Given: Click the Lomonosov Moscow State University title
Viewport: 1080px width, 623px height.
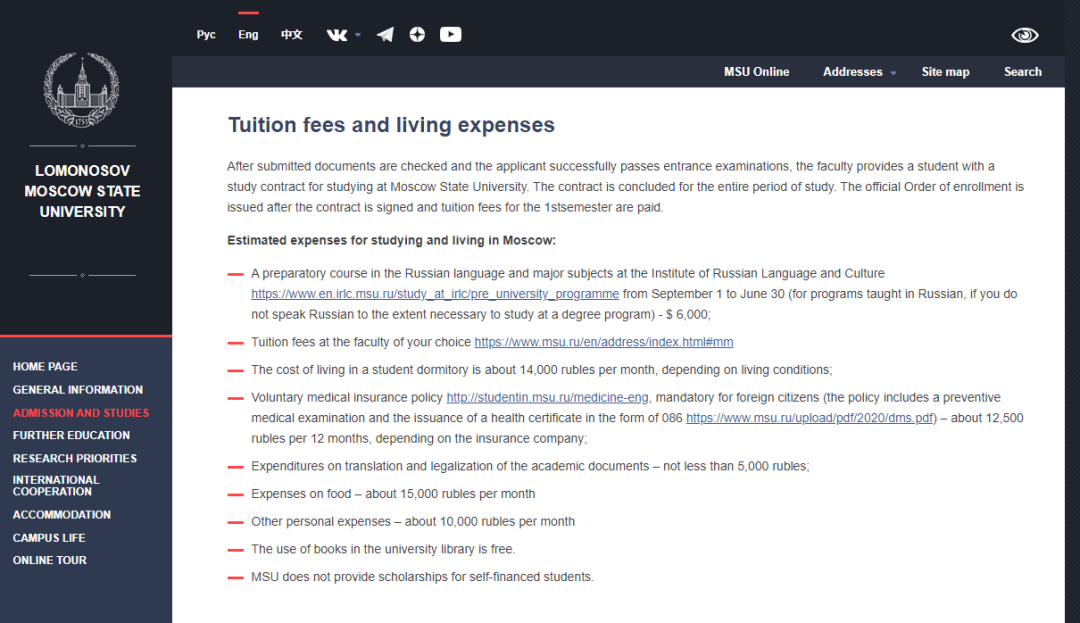Looking at the screenshot, I should point(82,191).
